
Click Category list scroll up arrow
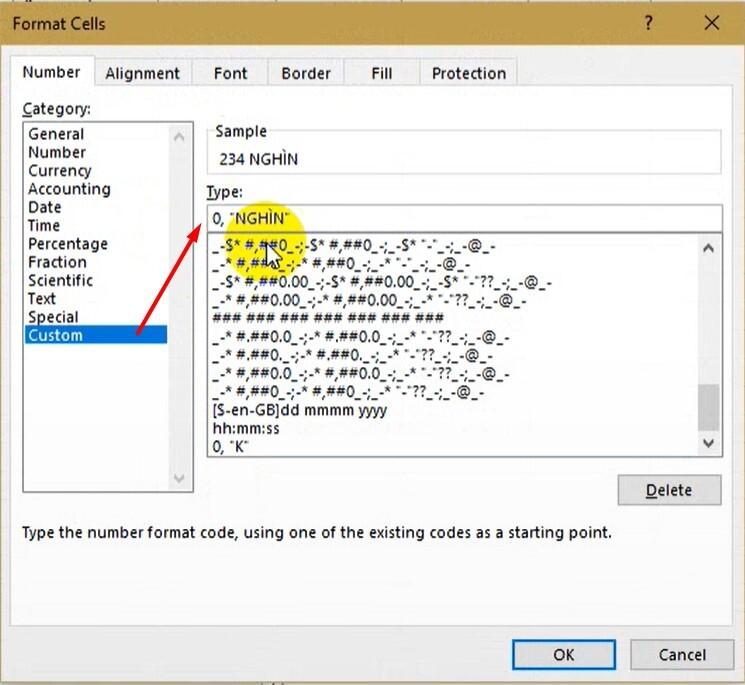(179, 137)
